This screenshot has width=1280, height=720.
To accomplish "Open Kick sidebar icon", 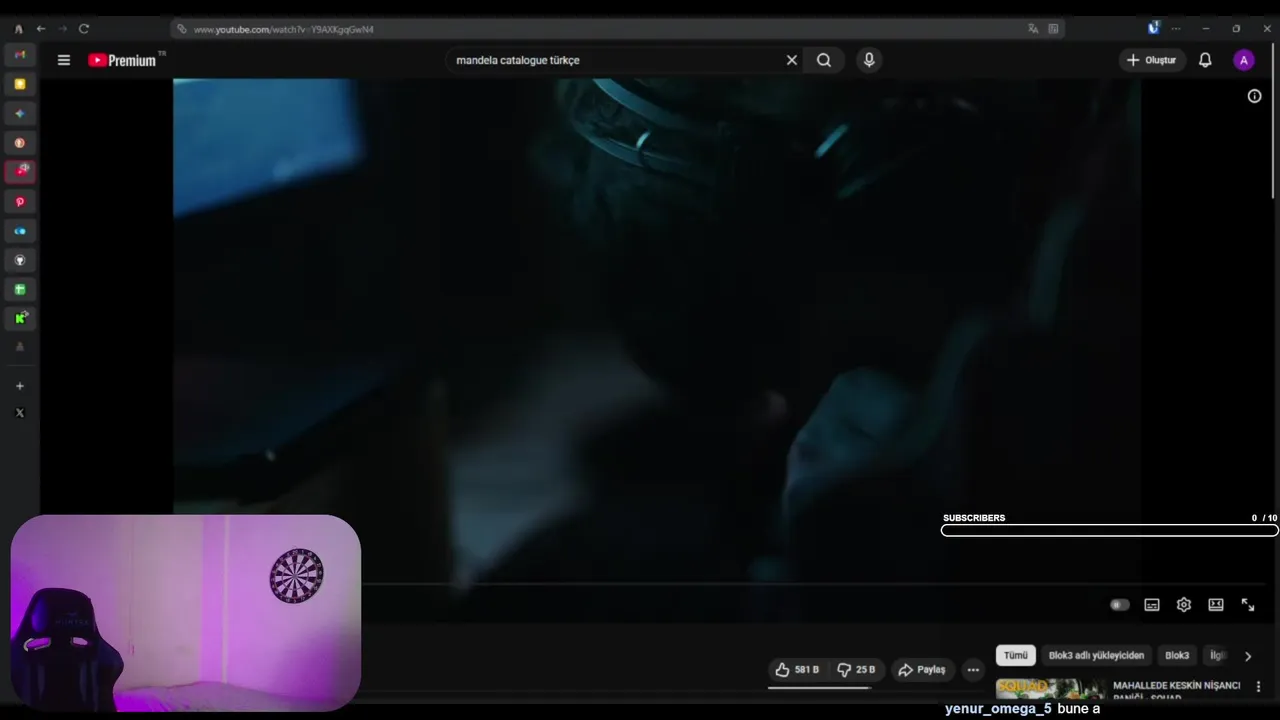I will pos(19,318).
